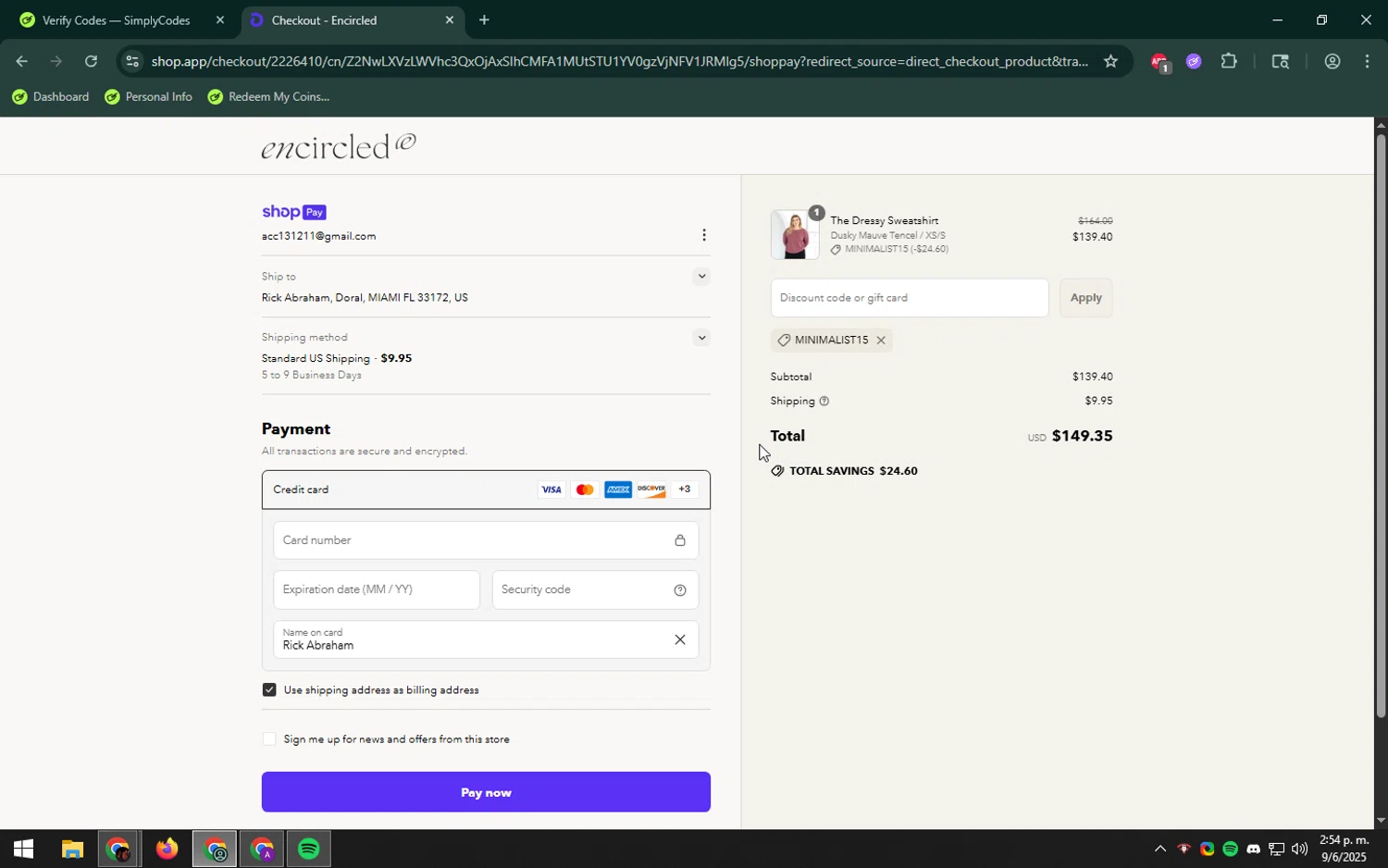
Task: Click the Pay now button
Action: (486, 792)
